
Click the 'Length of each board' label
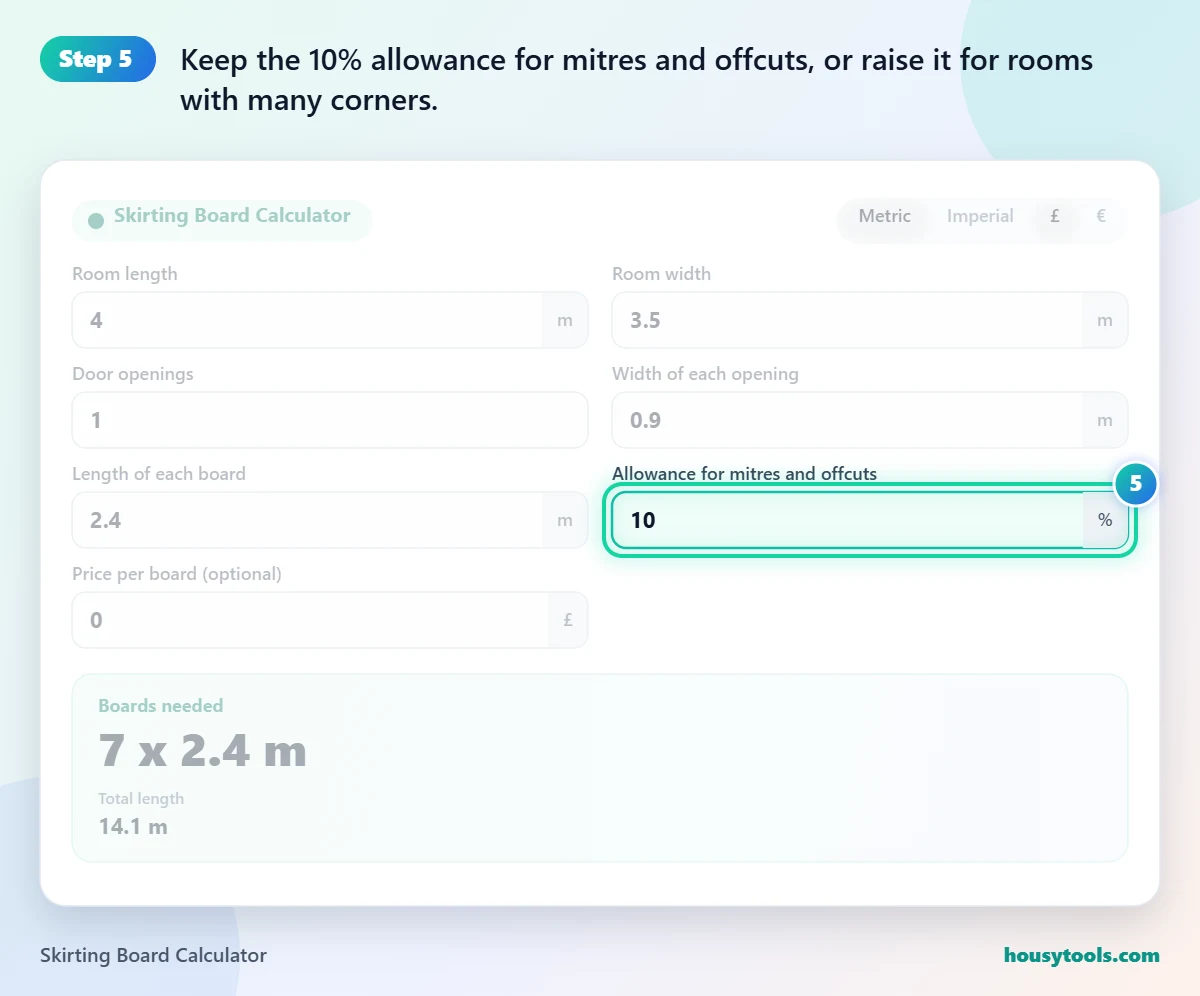pos(158,474)
